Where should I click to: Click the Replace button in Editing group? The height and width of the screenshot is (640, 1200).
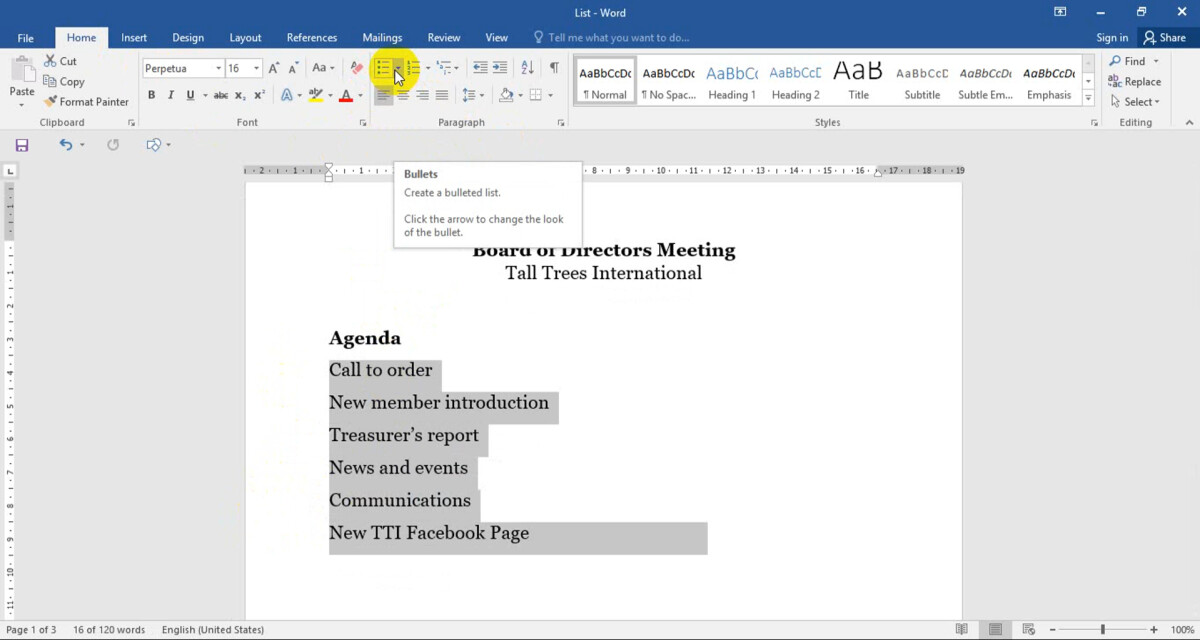[1135, 81]
